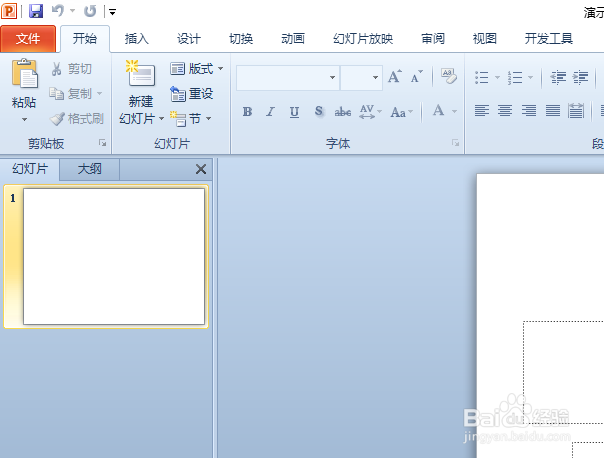Toggle underline formatting

pos(294,112)
